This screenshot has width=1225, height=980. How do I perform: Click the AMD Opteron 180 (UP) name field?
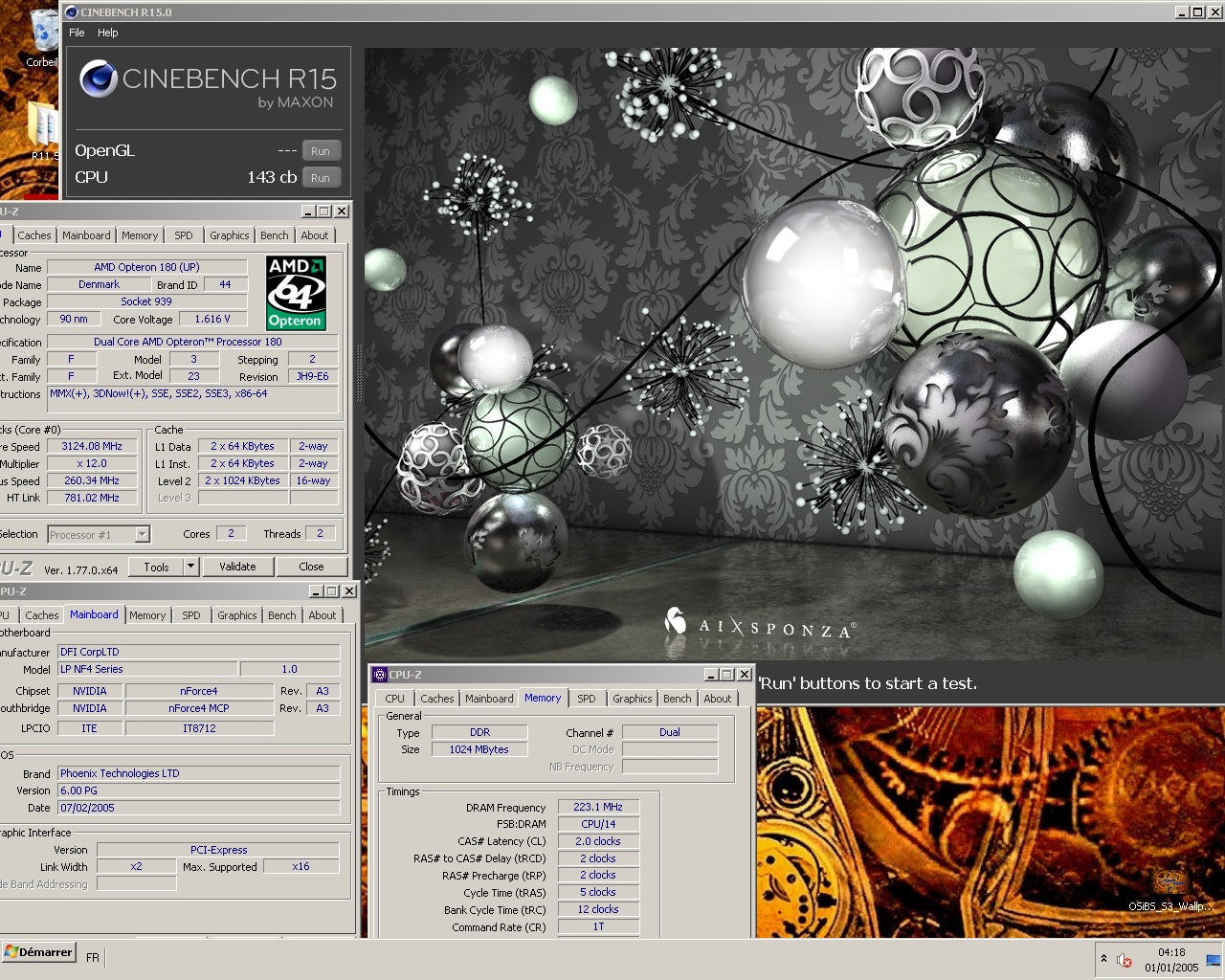coord(146,267)
